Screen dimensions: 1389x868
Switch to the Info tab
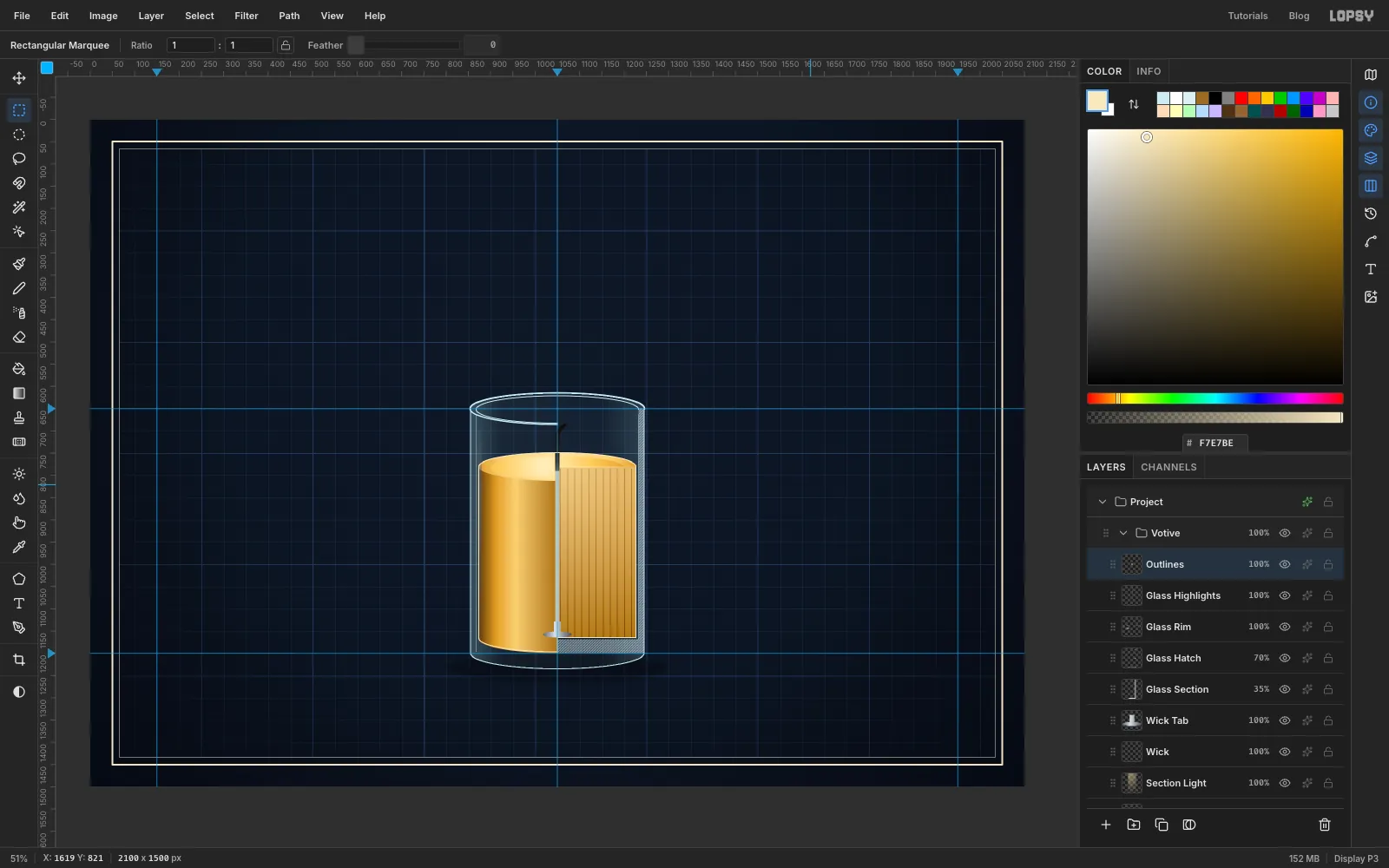point(1149,71)
